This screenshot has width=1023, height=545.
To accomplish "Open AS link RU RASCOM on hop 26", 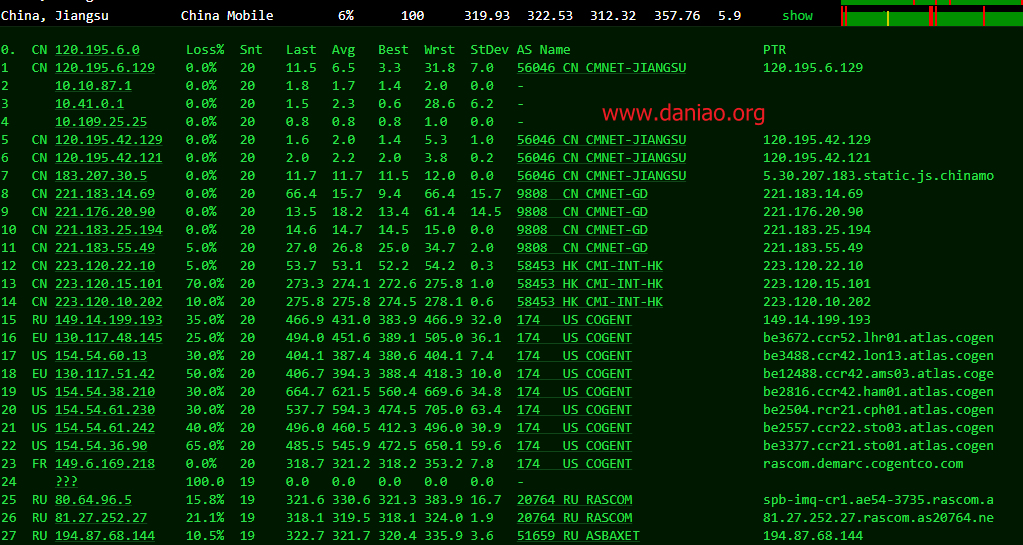I will point(574,518).
